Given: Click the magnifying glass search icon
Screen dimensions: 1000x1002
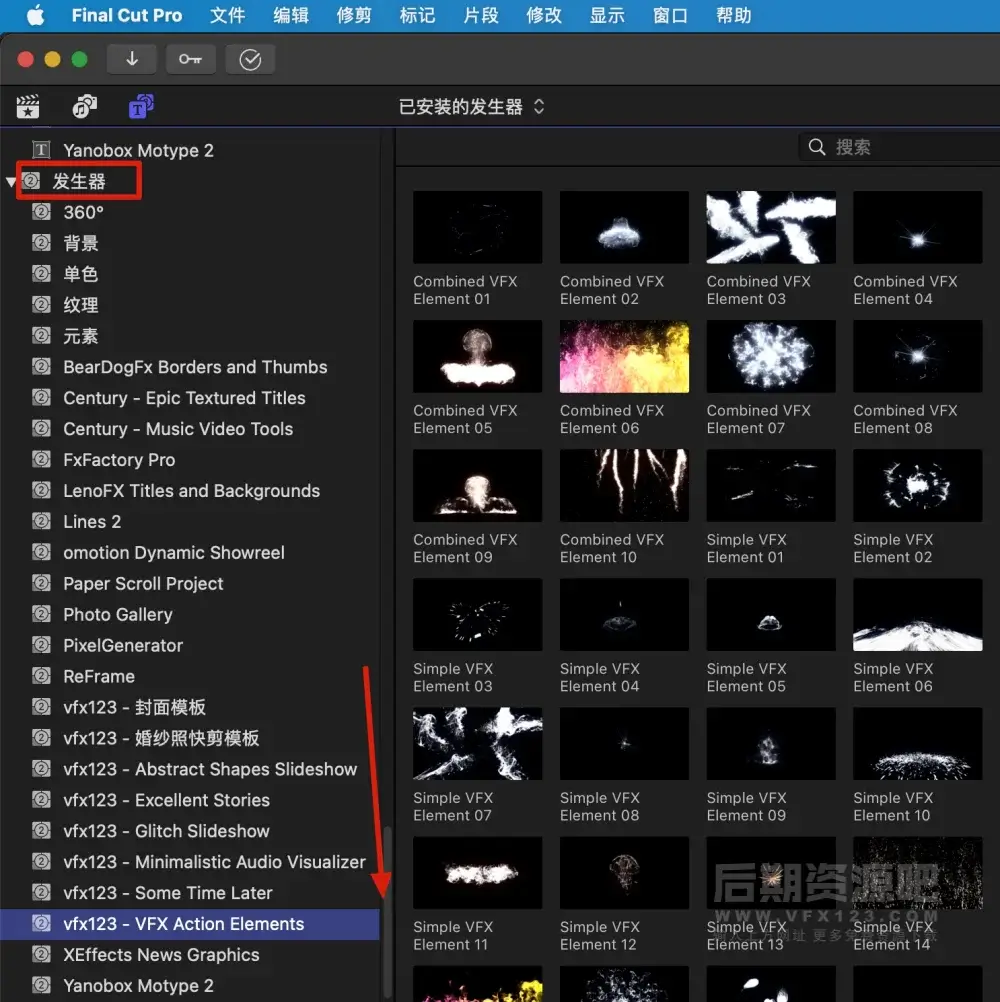Looking at the screenshot, I should pos(817,147).
